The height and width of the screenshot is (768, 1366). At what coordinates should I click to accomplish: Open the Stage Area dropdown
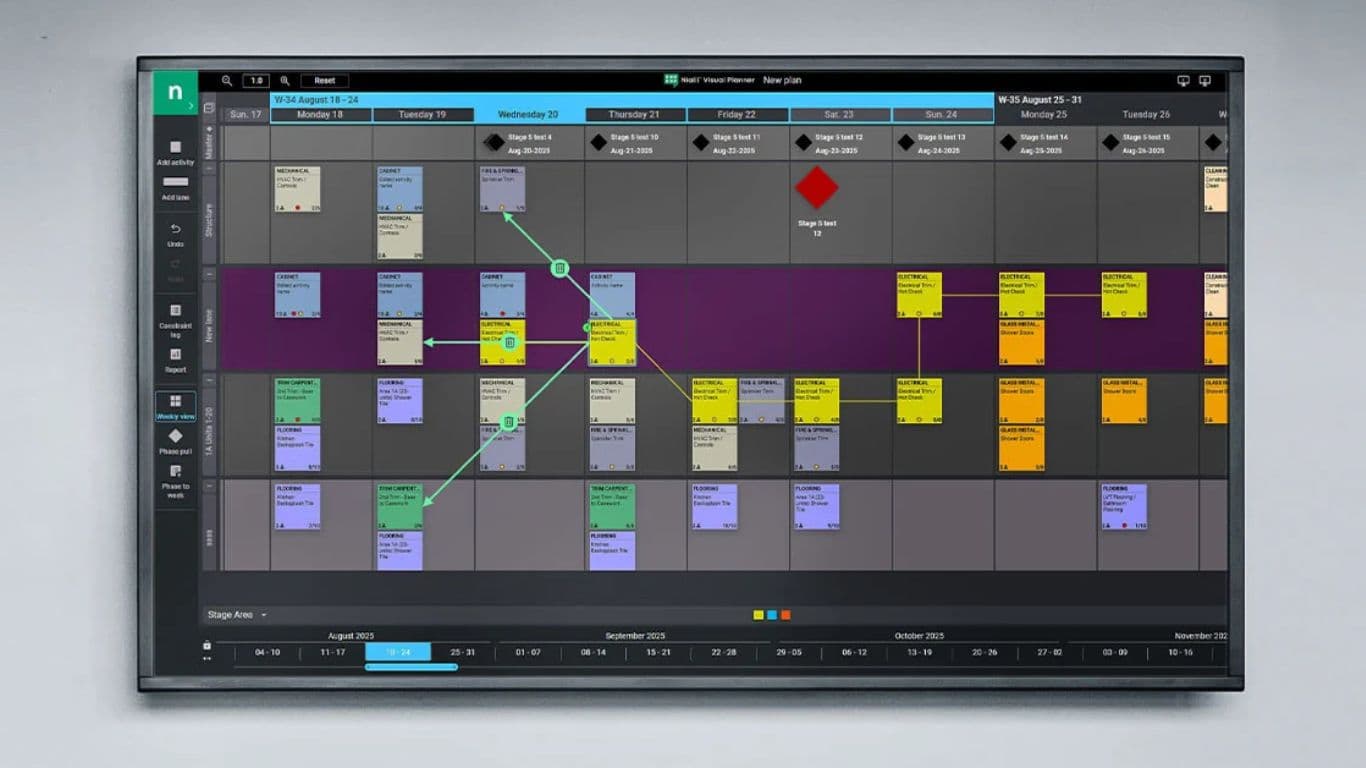tap(237, 615)
